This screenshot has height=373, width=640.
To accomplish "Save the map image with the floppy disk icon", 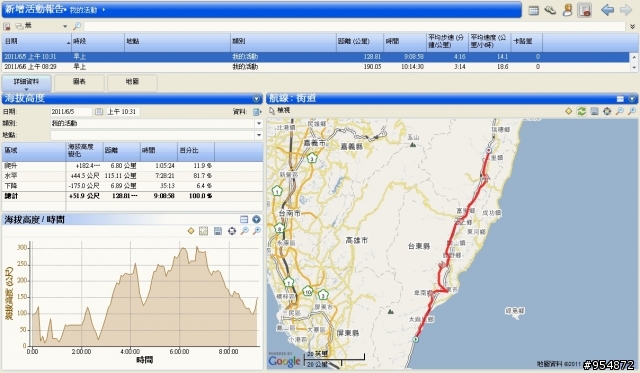I will 594,111.
